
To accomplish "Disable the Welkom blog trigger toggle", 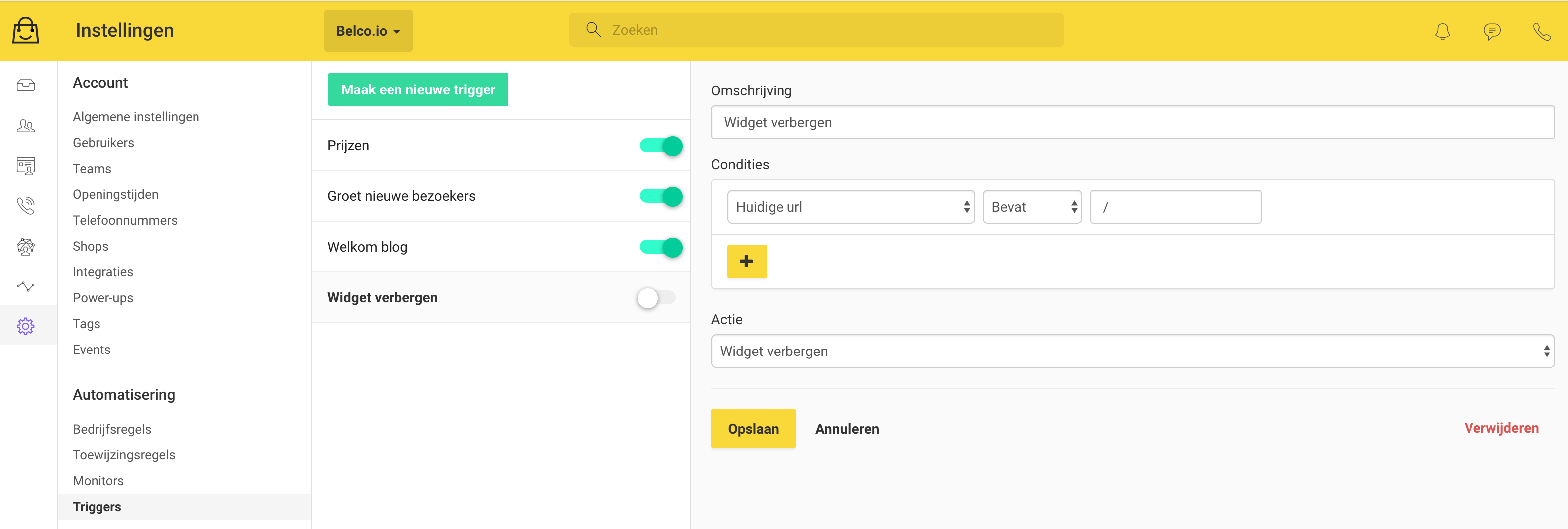I will click(x=661, y=248).
